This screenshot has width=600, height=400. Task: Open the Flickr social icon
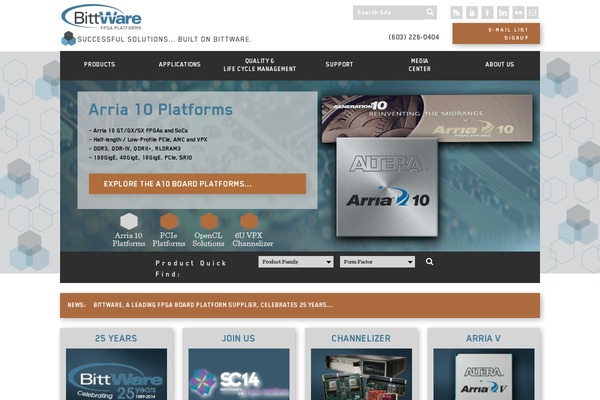(518, 13)
